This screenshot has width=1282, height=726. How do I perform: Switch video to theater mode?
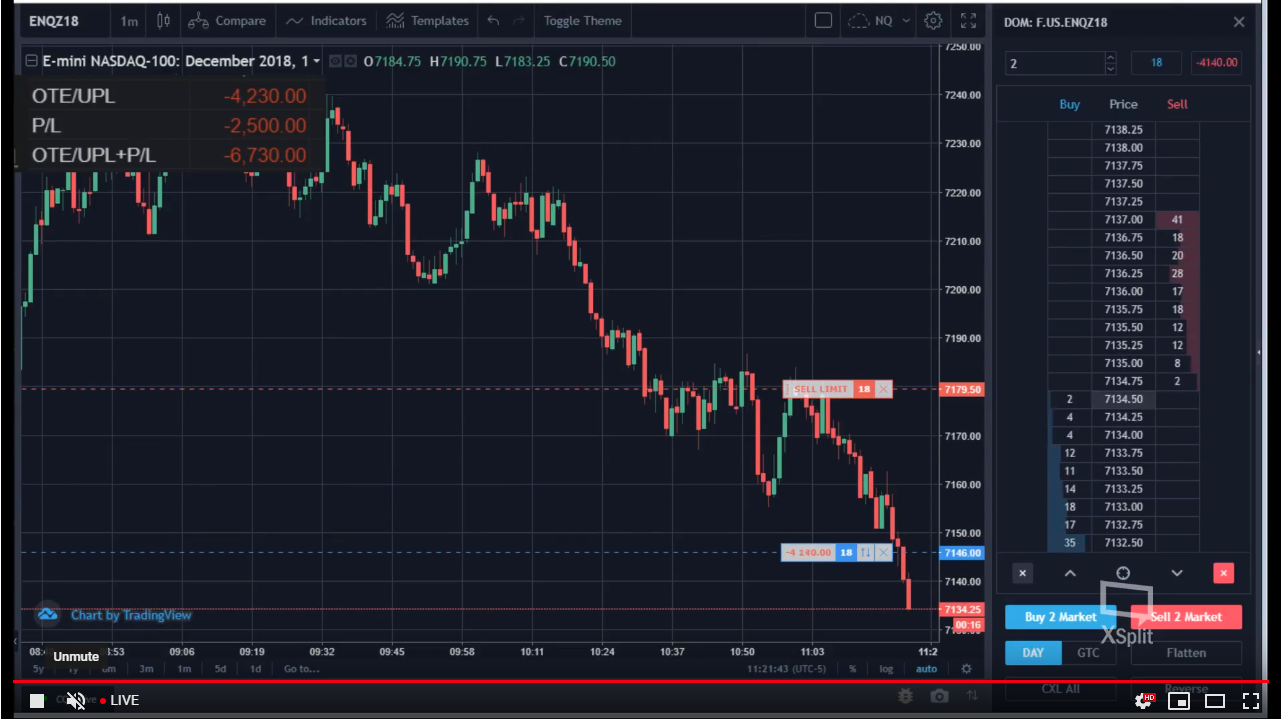click(x=1216, y=701)
